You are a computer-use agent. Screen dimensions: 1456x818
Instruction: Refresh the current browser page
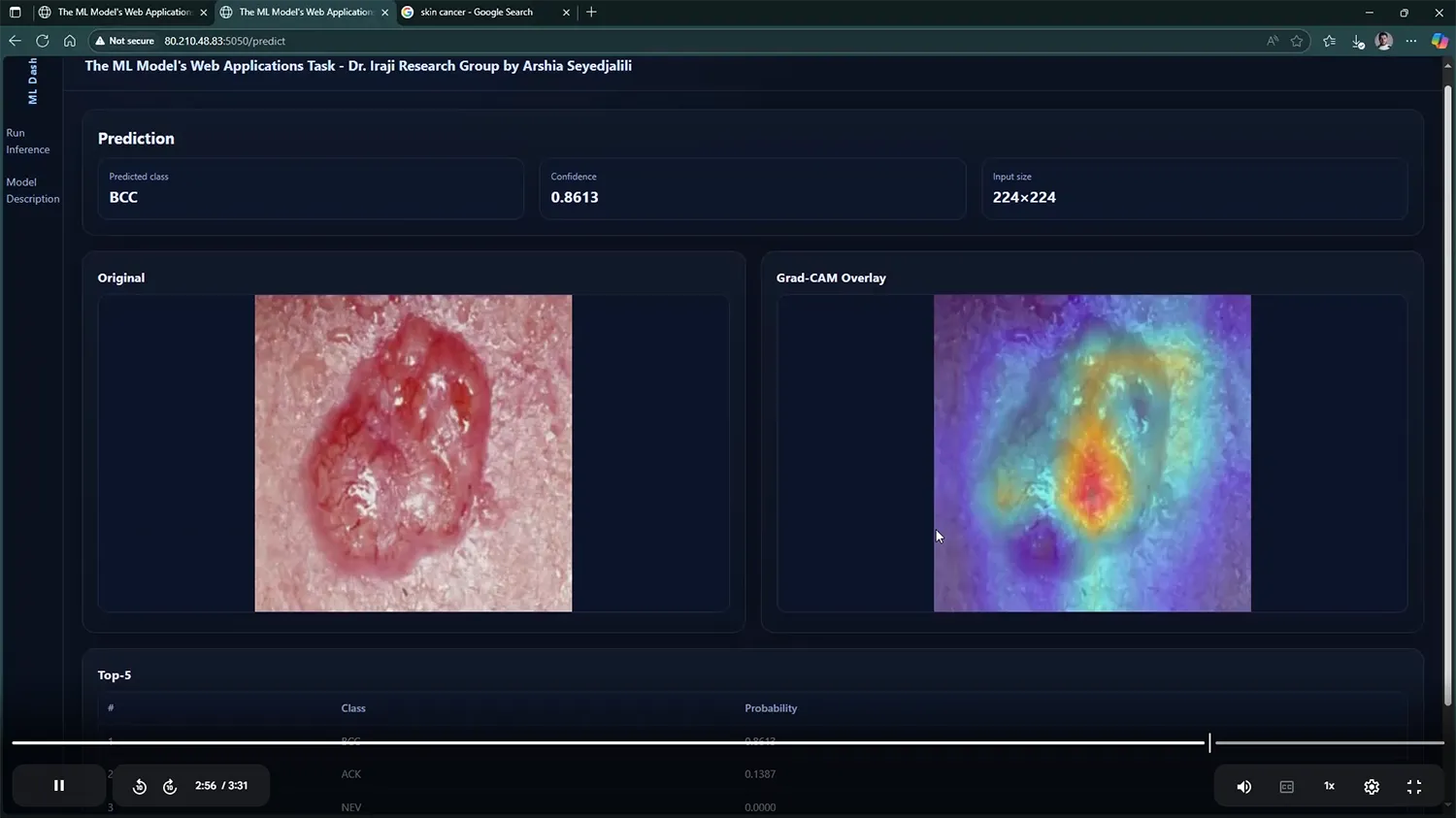point(42,41)
